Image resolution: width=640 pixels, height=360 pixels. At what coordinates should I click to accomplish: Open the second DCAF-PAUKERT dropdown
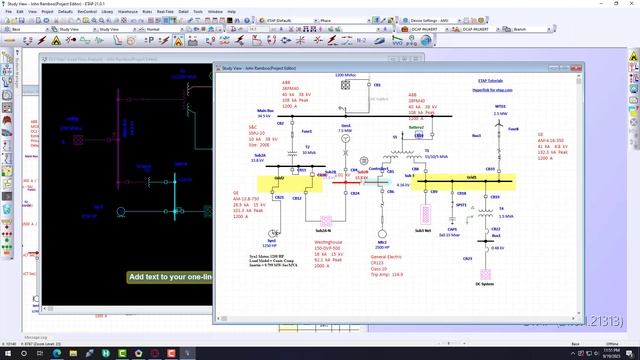coord(480,29)
